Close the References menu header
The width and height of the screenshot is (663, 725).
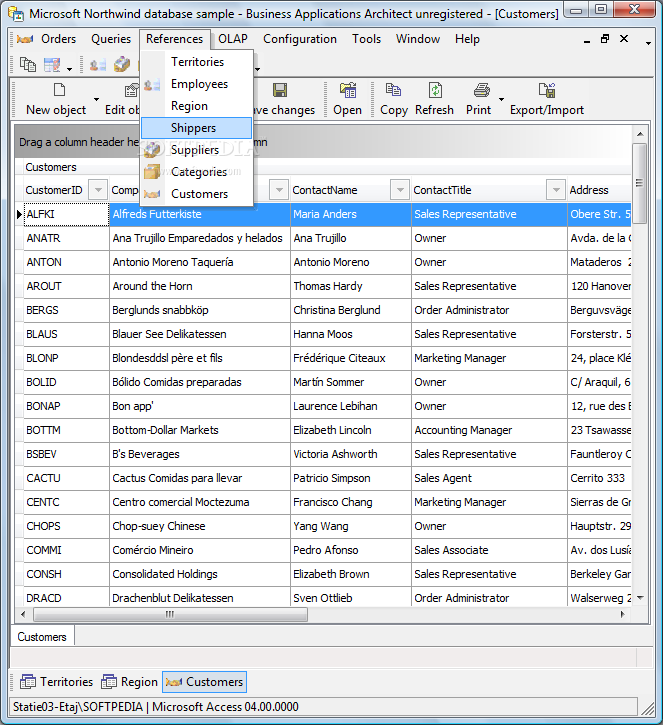click(174, 39)
